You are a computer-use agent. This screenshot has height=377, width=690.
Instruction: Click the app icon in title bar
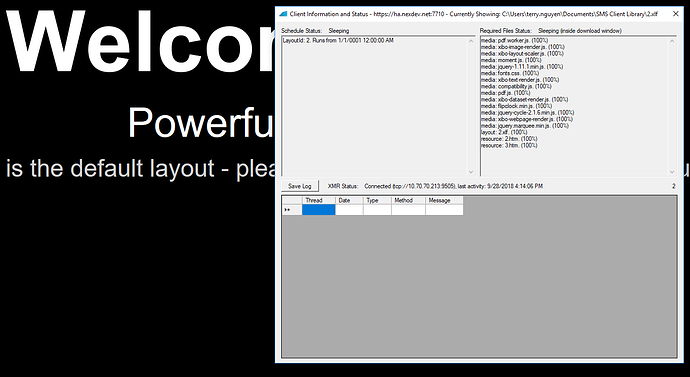point(284,14)
